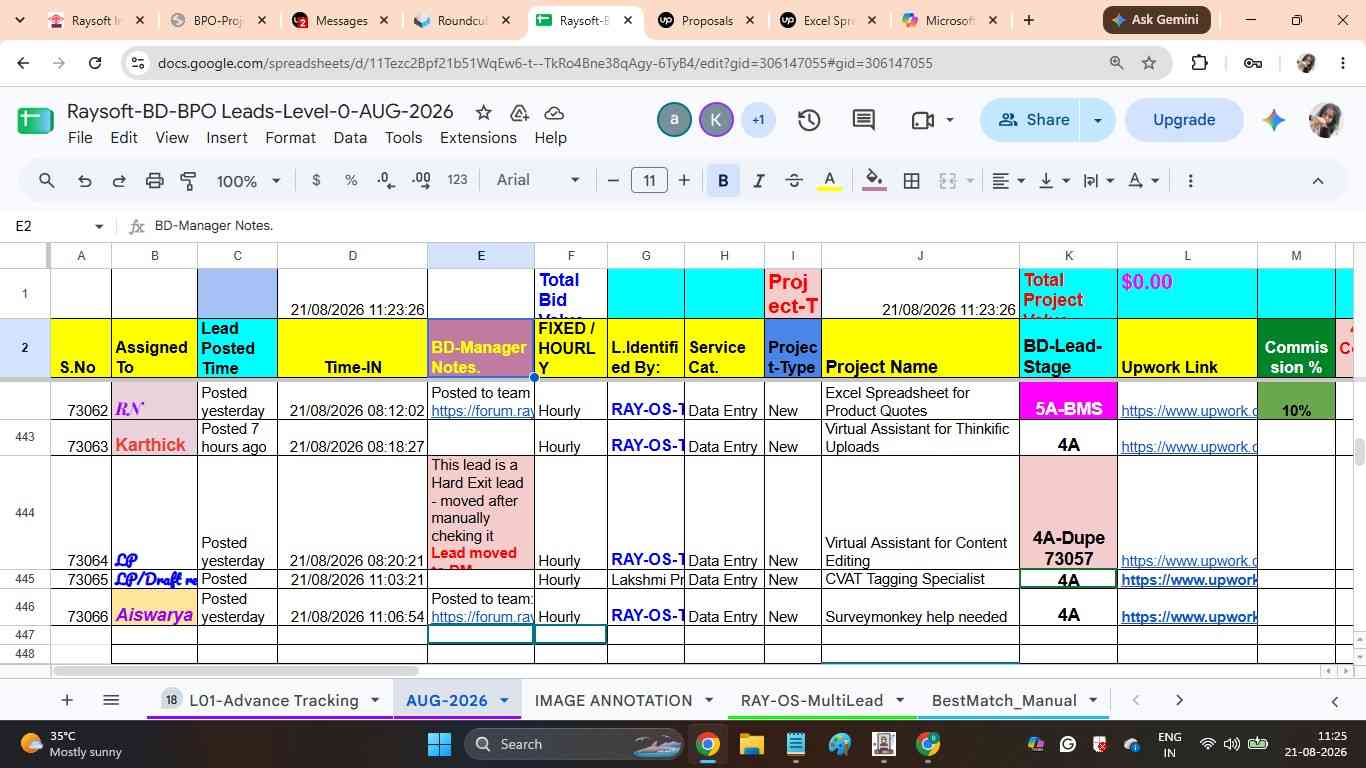Viewport: 1366px width, 768px height.
Task: Click the Upgrade button
Action: click(x=1184, y=120)
